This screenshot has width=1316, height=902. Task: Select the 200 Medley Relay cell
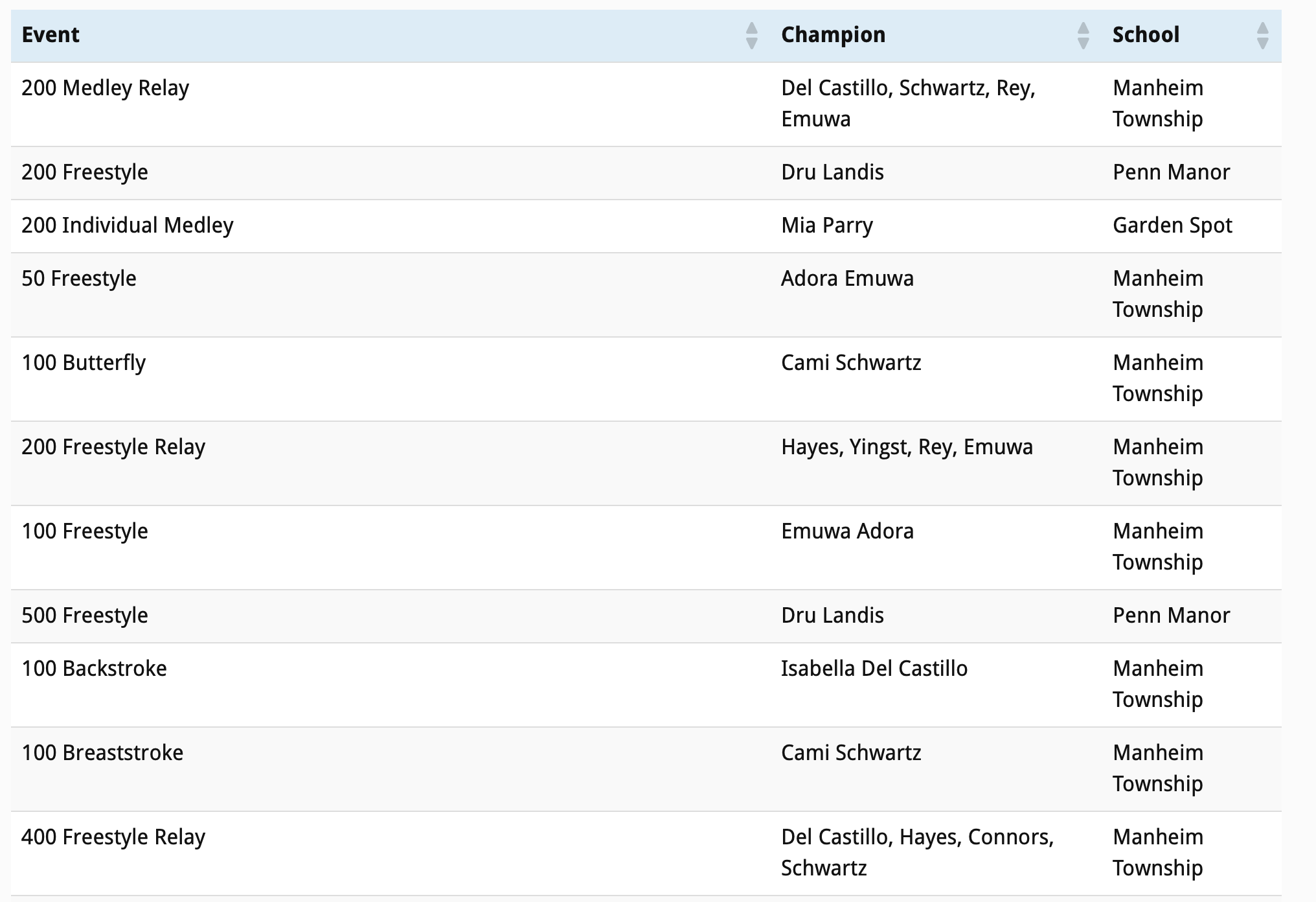tap(106, 88)
